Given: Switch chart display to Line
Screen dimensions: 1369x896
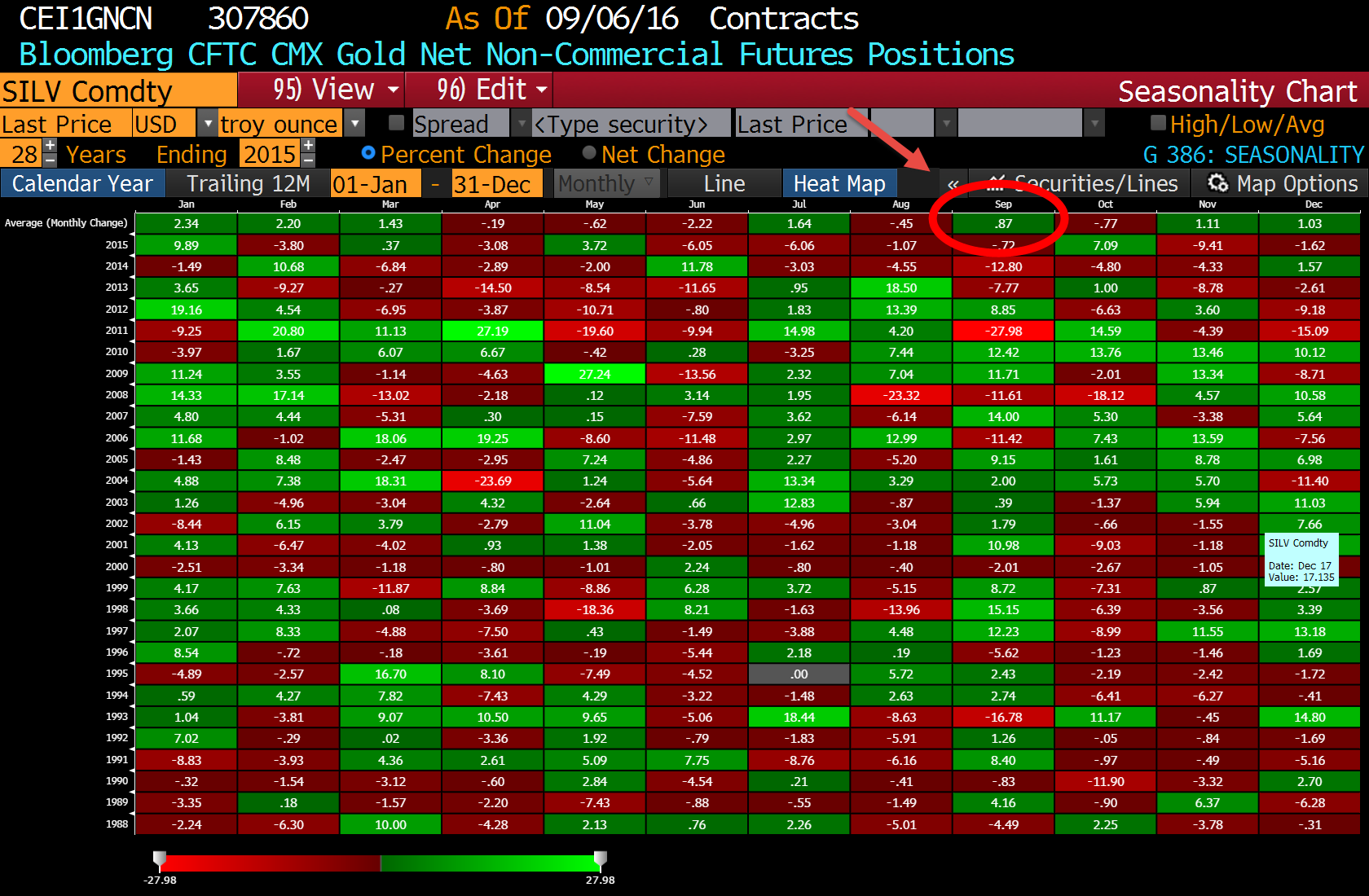Looking at the screenshot, I should pos(724,183).
